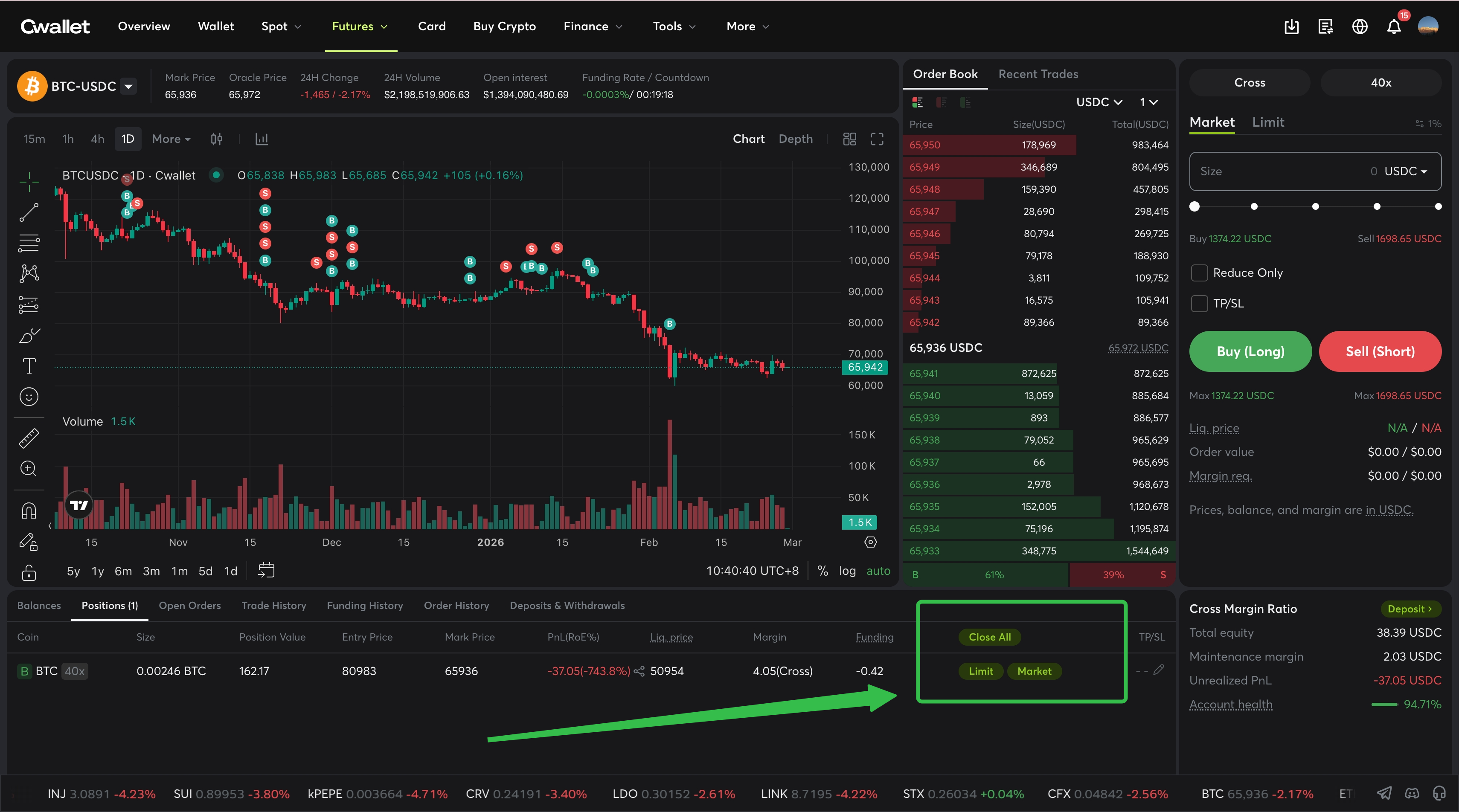Expand the BTC-USDC pair dropdown
Screen dimensions: 1459x812
coord(128,86)
